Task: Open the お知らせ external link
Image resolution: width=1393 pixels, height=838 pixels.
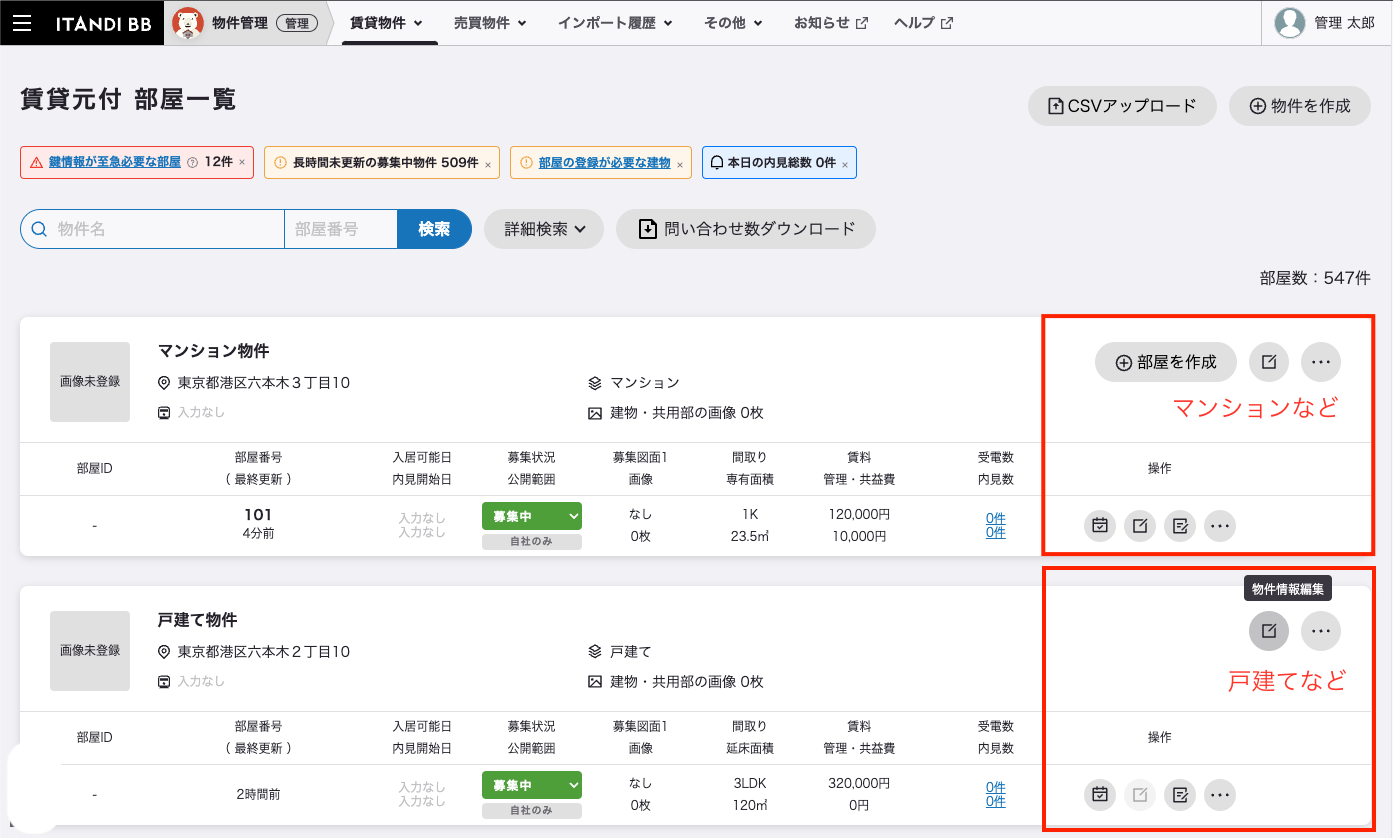Action: (x=831, y=23)
